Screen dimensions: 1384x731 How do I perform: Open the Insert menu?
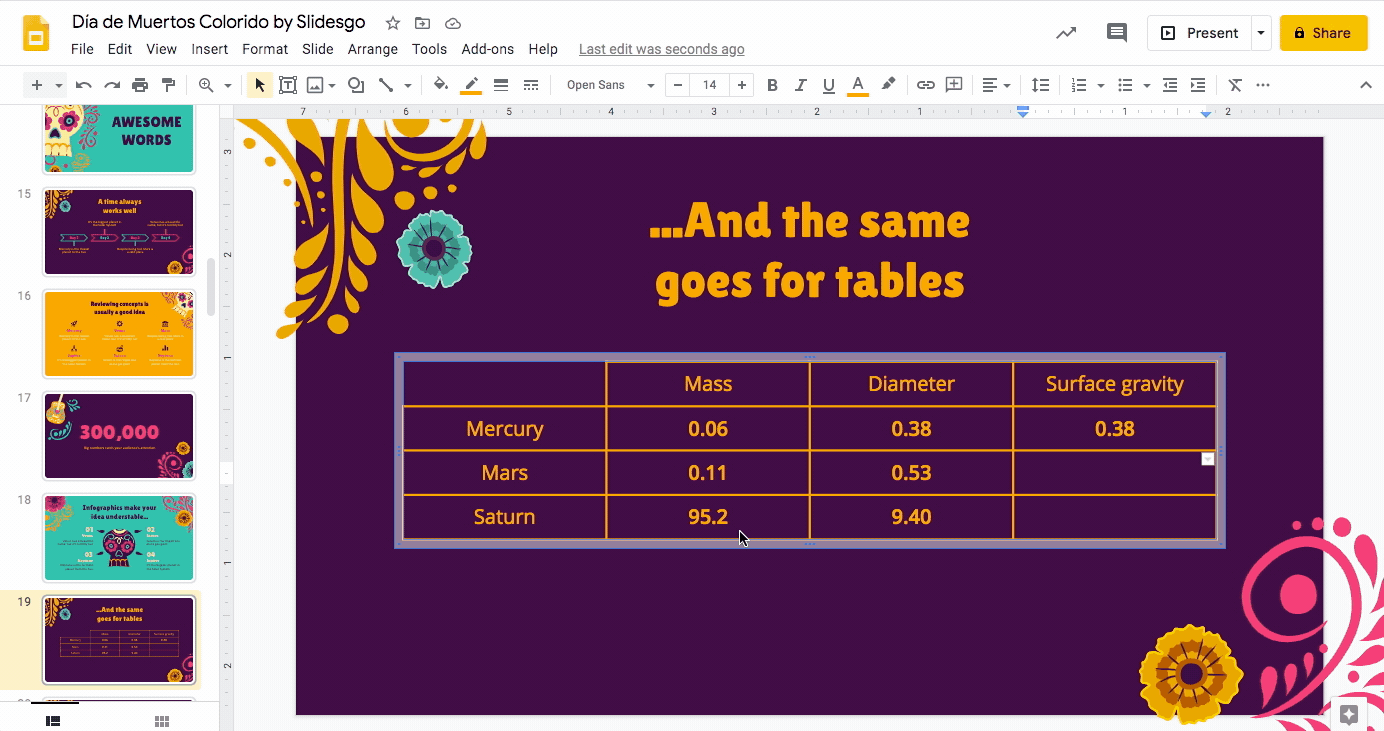[x=210, y=49]
